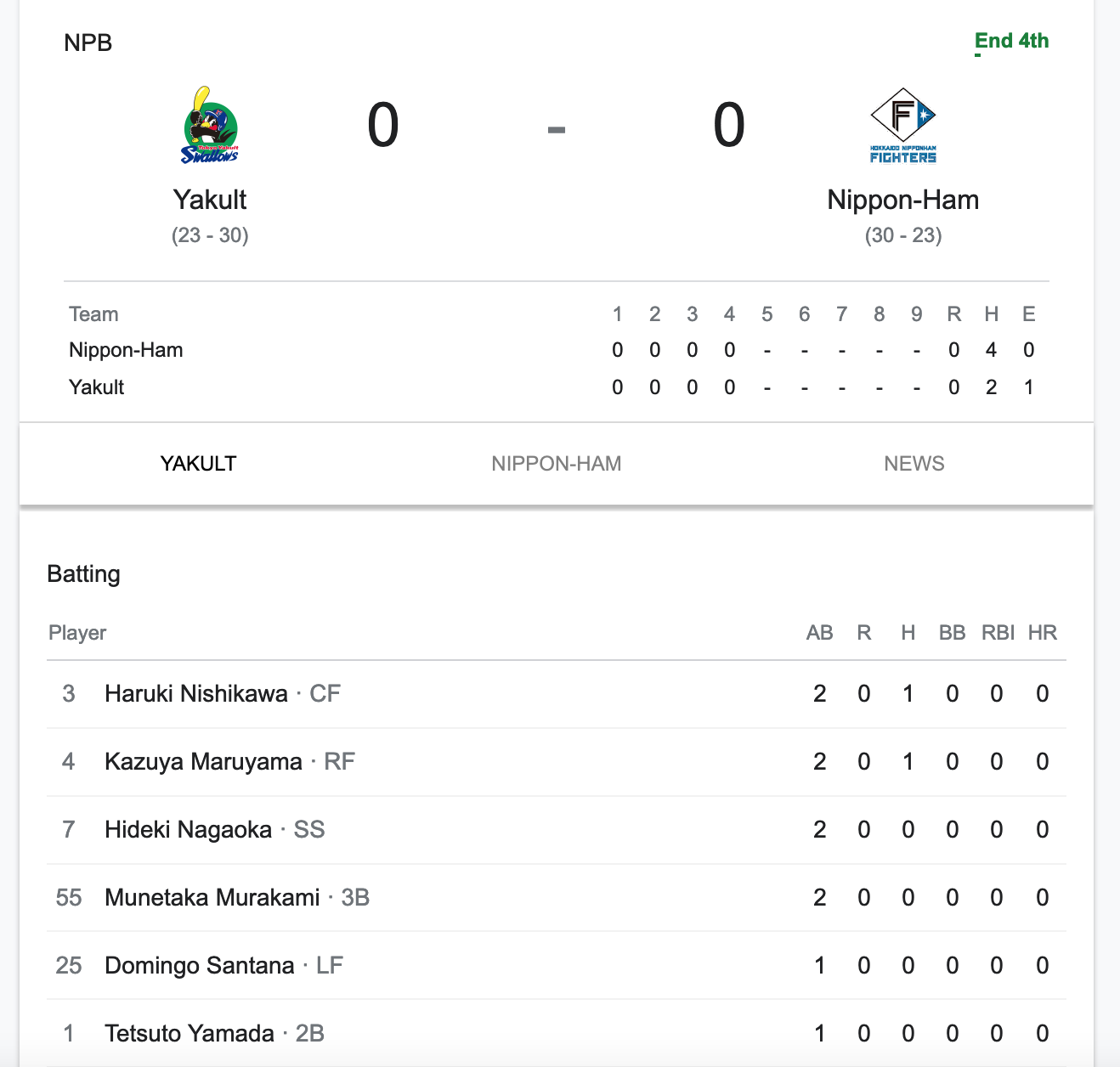The width and height of the screenshot is (1120, 1067).
Task: Click the NPB league label
Action: click(x=88, y=42)
